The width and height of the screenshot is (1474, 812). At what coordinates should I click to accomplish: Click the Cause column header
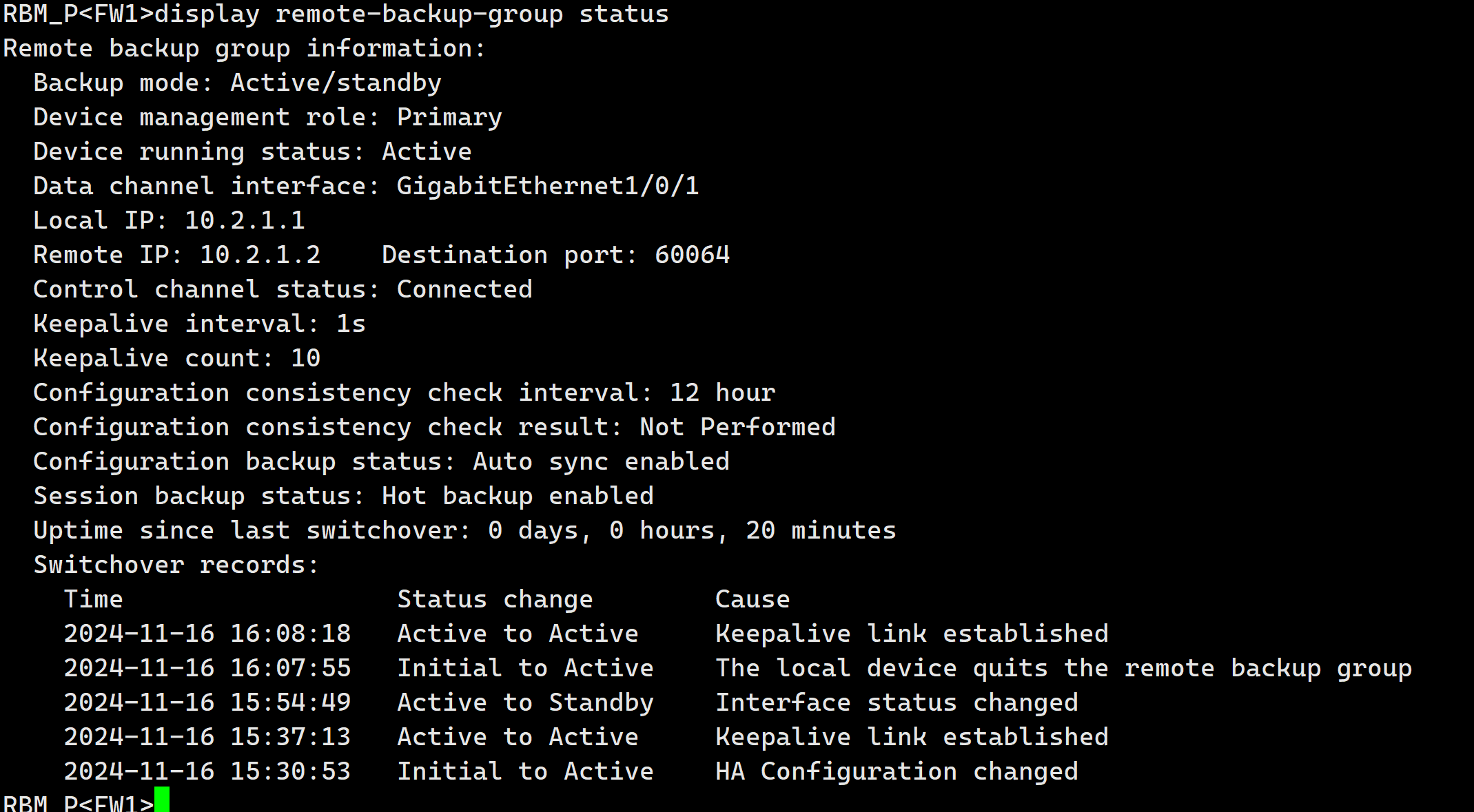(x=753, y=600)
